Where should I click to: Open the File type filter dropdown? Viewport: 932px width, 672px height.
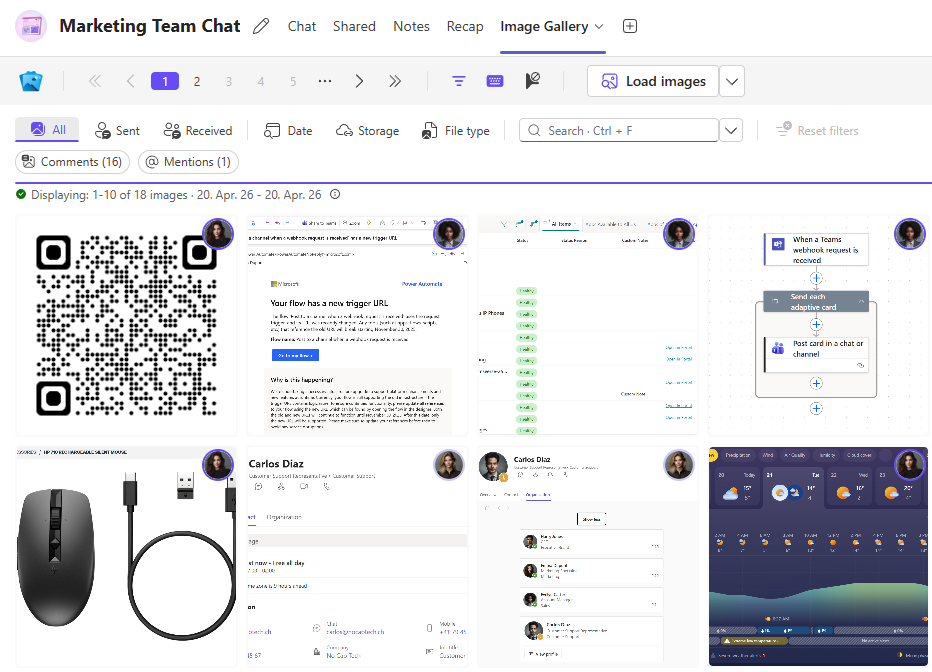tap(455, 131)
